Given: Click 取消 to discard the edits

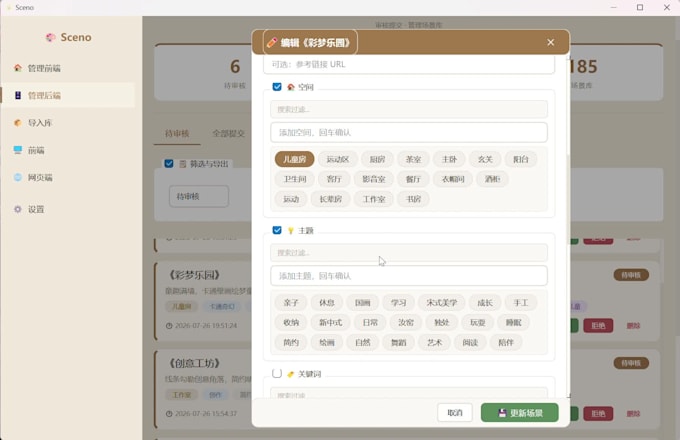Looking at the screenshot, I should point(455,413).
